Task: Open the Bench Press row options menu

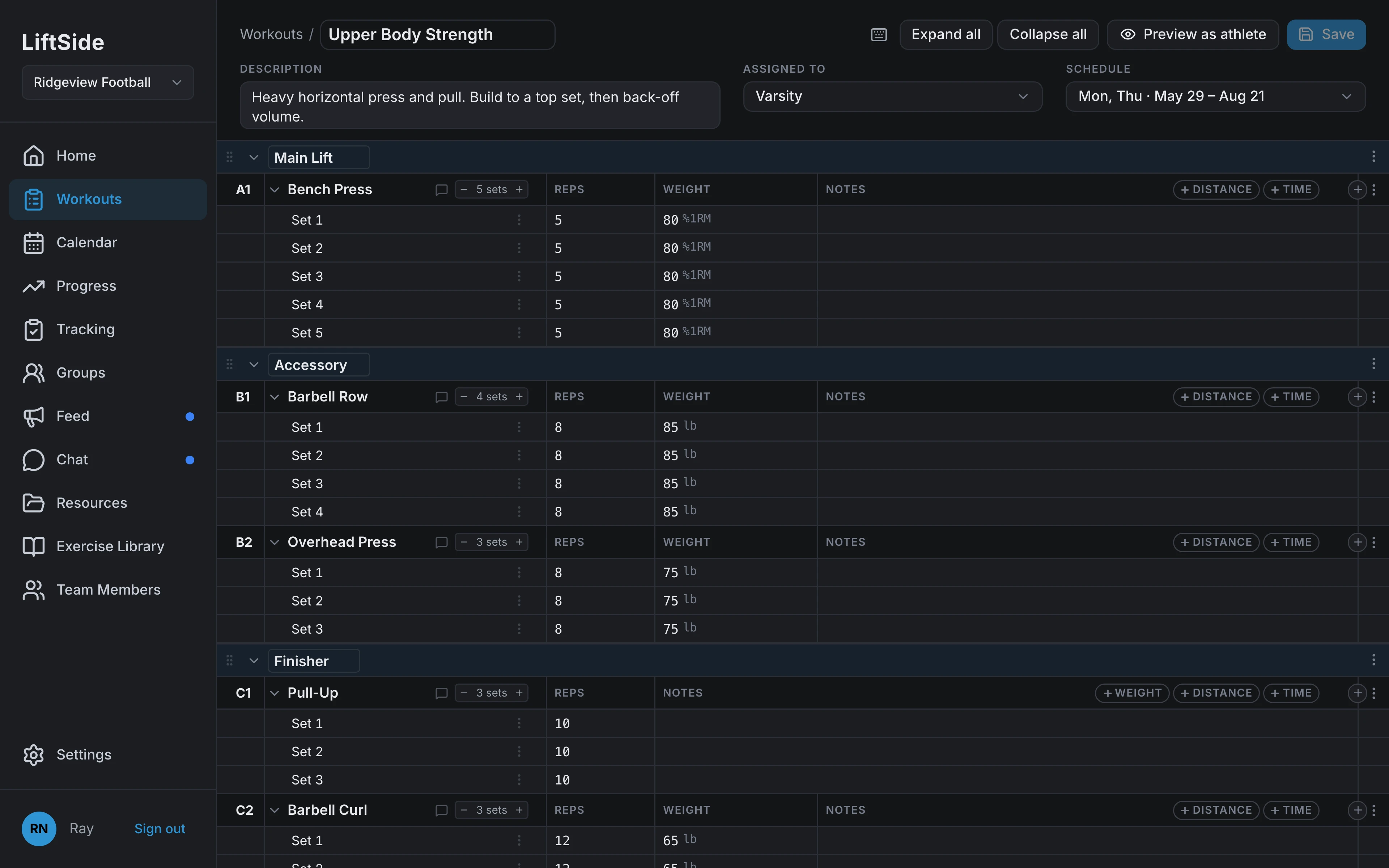Action: 1373,190
